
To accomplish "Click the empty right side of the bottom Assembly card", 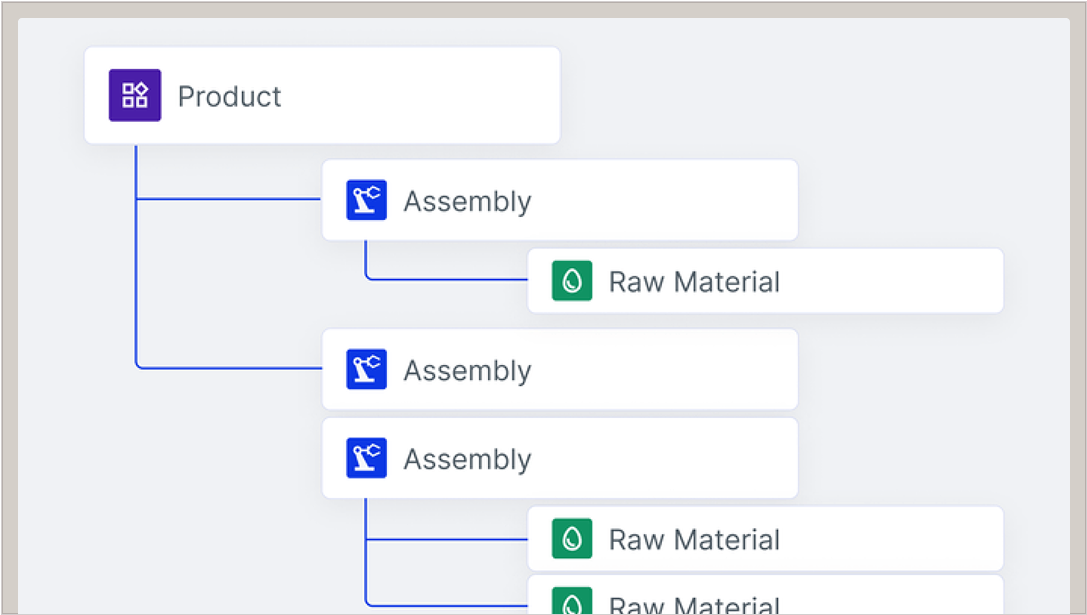I will click(x=680, y=458).
